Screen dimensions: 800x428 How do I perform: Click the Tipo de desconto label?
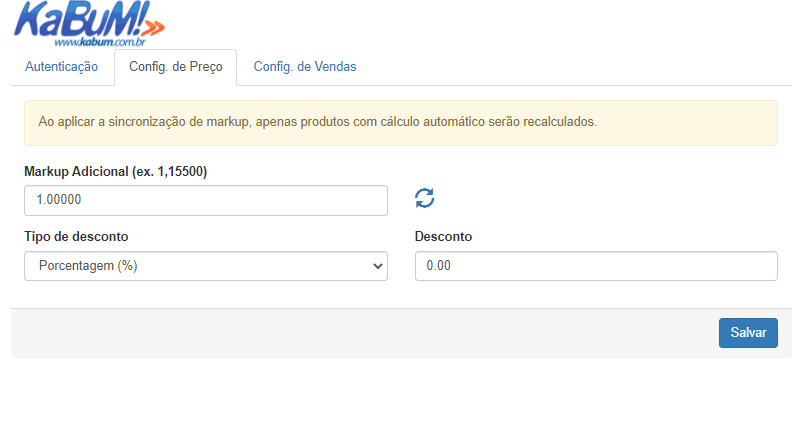tap(76, 237)
